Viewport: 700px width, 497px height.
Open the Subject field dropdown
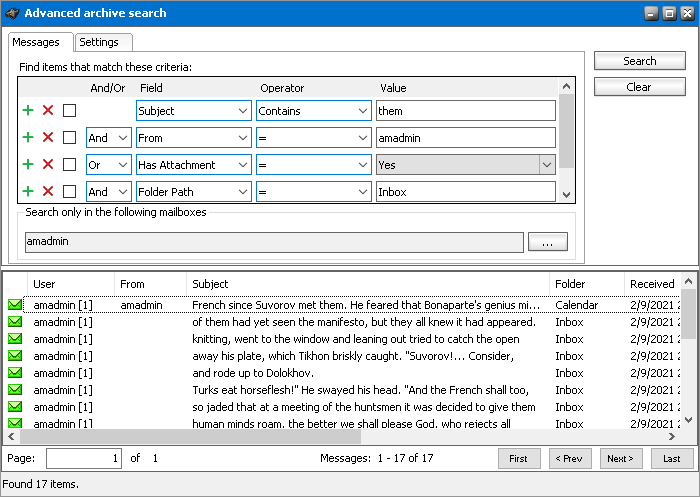(243, 111)
